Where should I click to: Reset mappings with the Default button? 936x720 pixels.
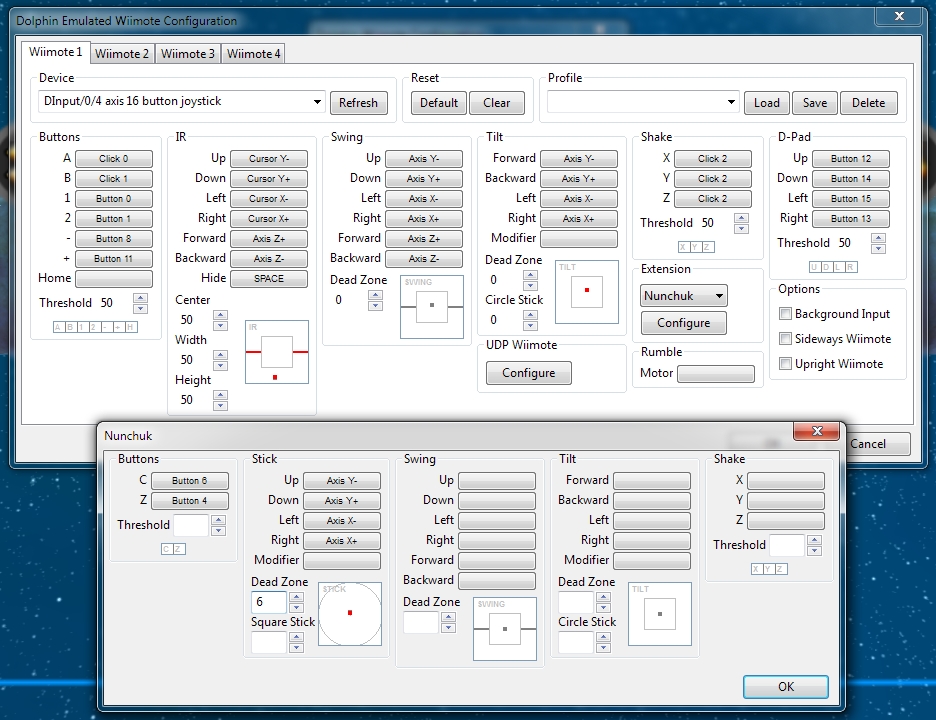coord(439,103)
